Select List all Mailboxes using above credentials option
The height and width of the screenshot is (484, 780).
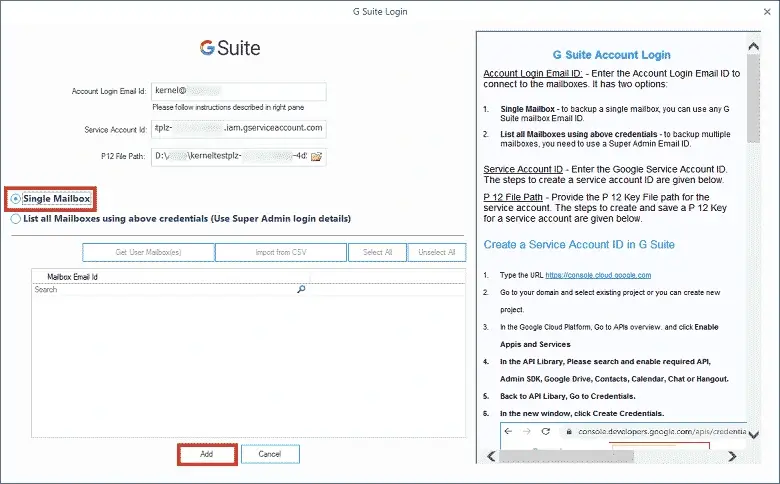pos(15,219)
